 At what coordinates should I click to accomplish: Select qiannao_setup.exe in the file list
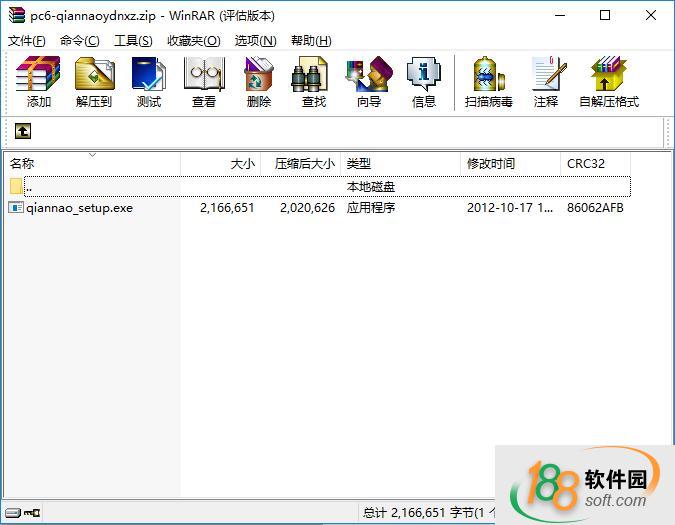point(80,208)
